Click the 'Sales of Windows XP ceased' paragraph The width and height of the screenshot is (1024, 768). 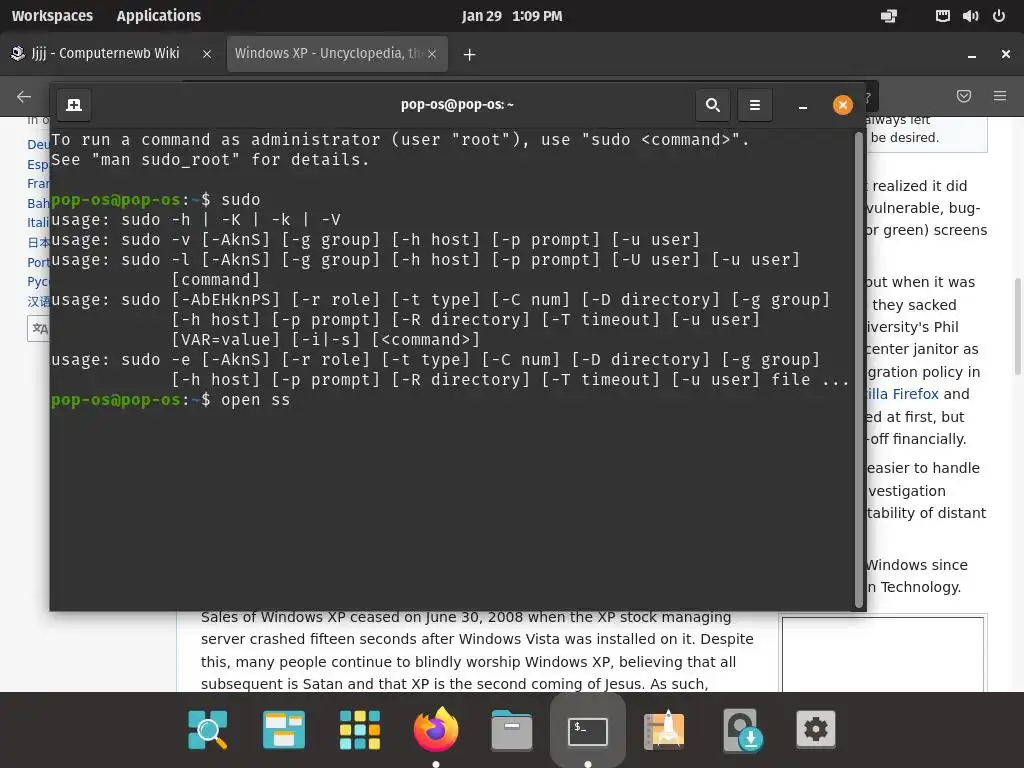[x=477, y=650]
